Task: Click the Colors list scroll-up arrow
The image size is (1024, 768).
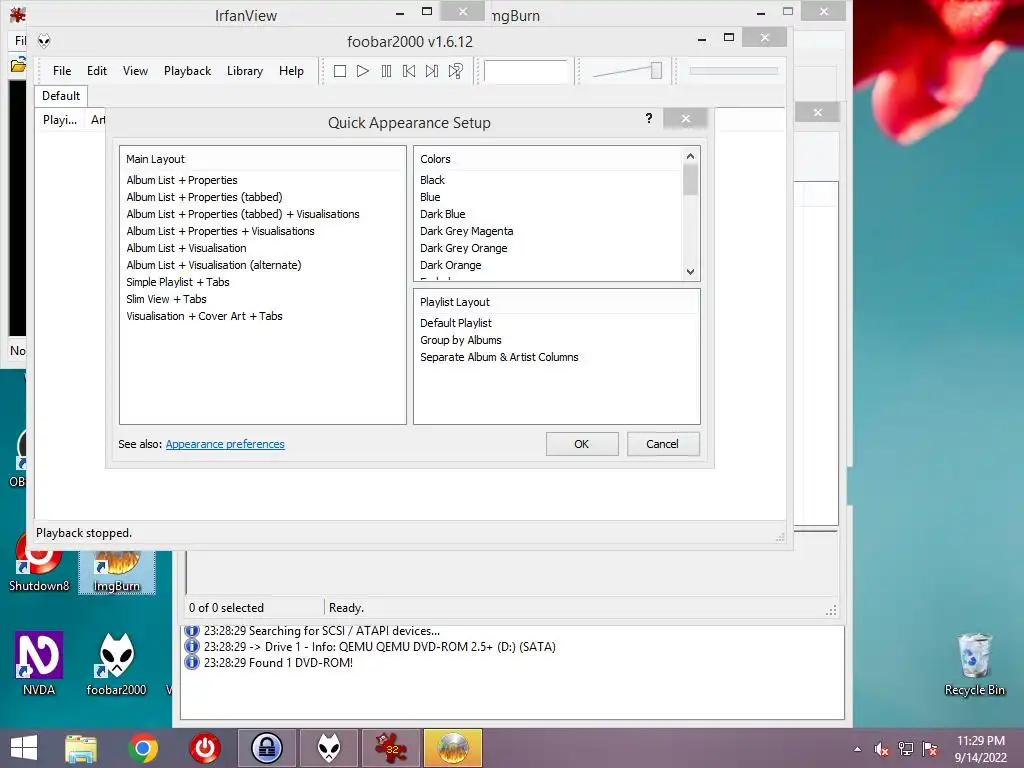Action: [690, 156]
